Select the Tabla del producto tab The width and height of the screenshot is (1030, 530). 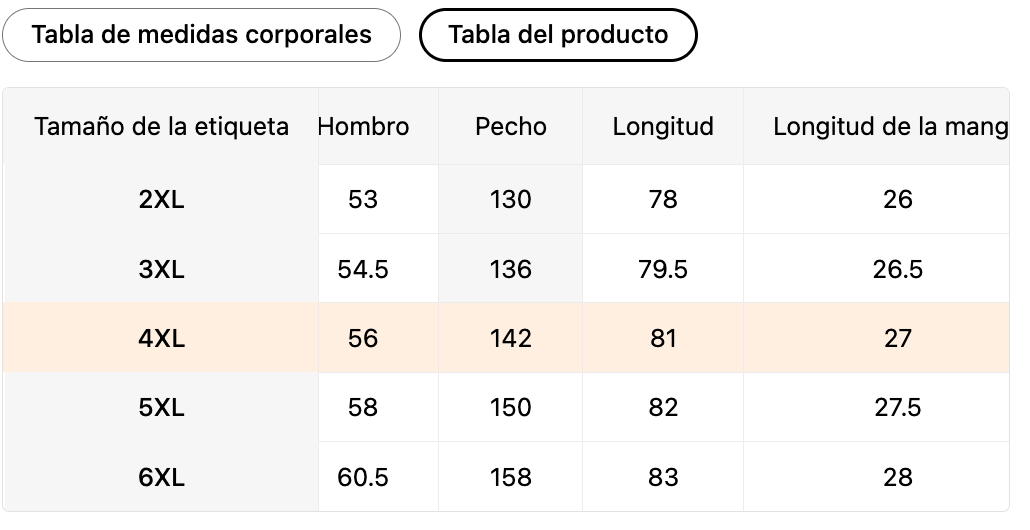pyautogui.click(x=558, y=35)
